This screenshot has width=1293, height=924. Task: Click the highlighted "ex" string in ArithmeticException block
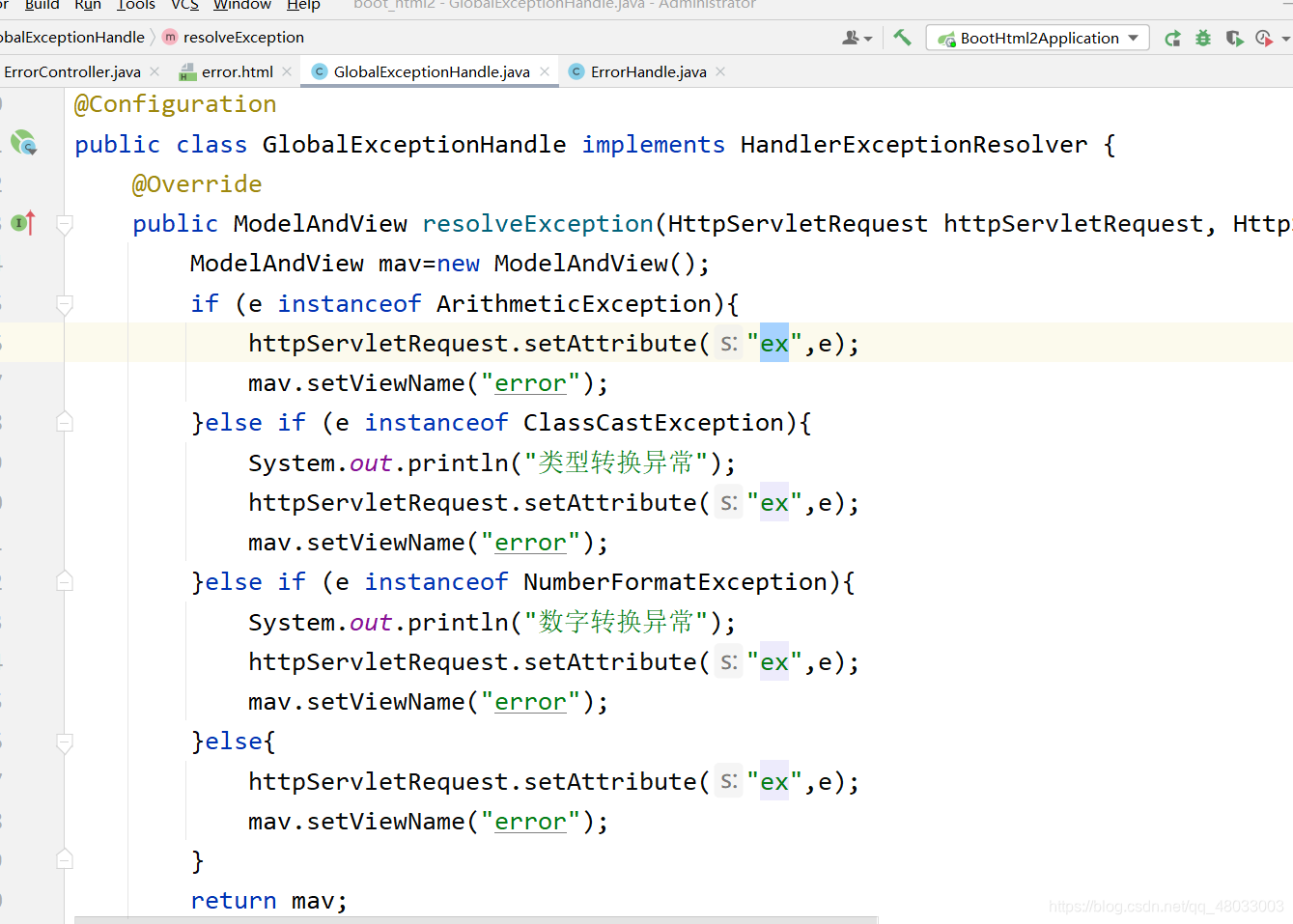(x=774, y=344)
